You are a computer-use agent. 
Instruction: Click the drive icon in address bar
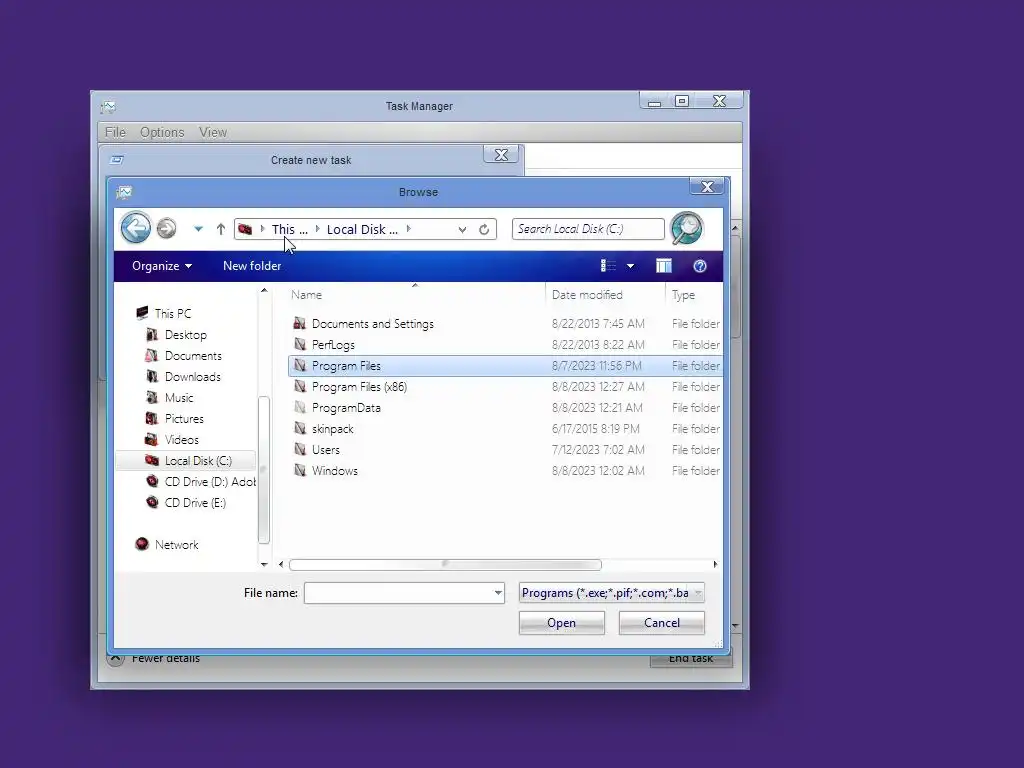tap(246, 229)
